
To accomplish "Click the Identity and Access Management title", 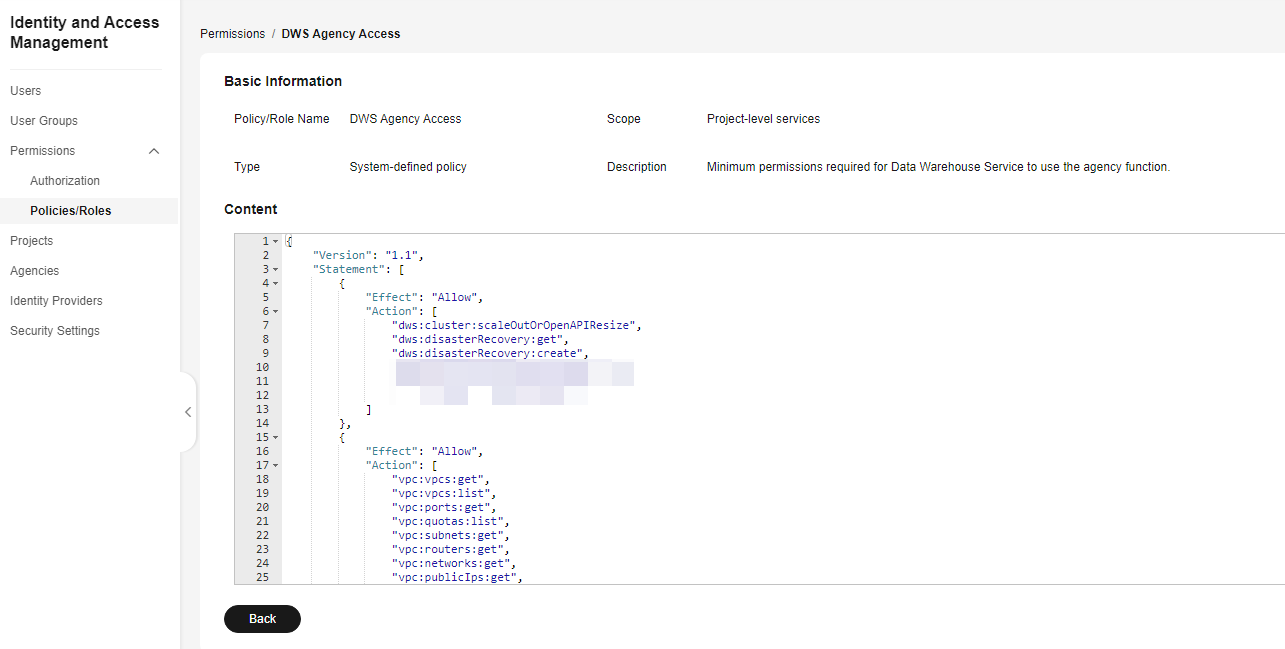I will coord(85,33).
